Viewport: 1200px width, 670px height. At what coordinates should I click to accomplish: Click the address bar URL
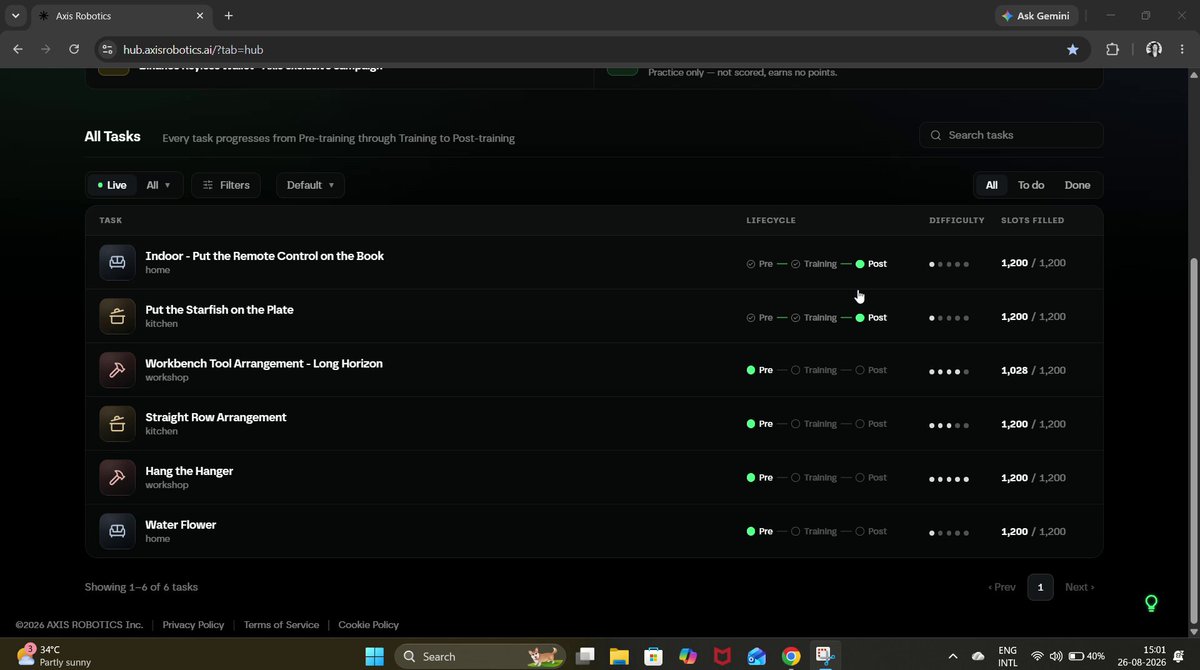(x=193, y=49)
